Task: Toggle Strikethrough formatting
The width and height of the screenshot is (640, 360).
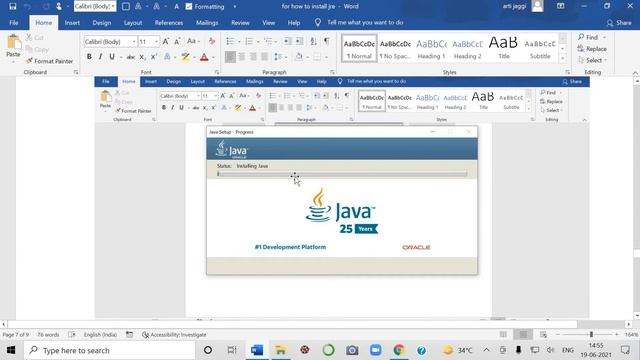Action: (131, 57)
